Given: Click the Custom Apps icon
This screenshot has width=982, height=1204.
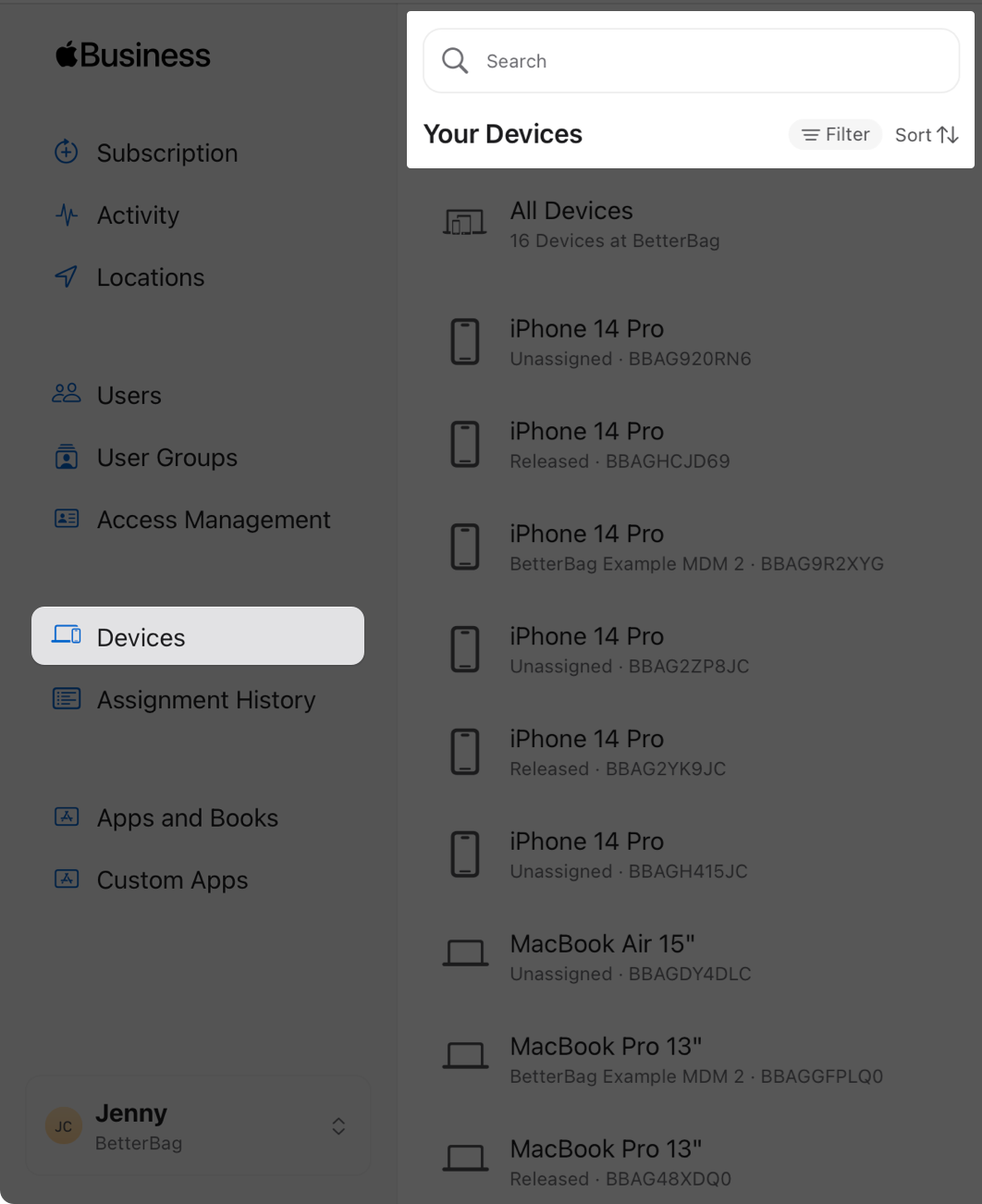Looking at the screenshot, I should click(x=67, y=878).
